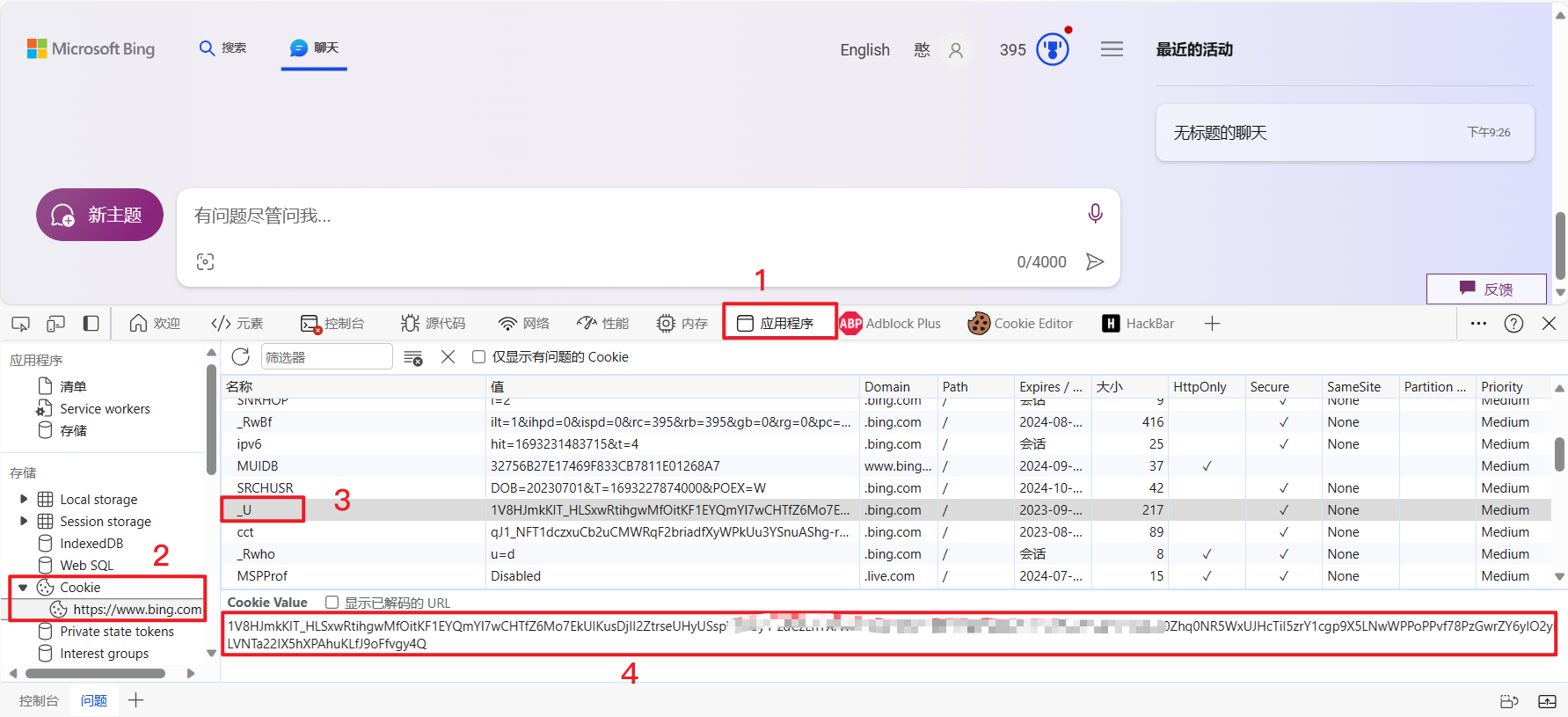Open DevTools help question mark icon
This screenshot has width=1568, height=717.
pos(1513,324)
